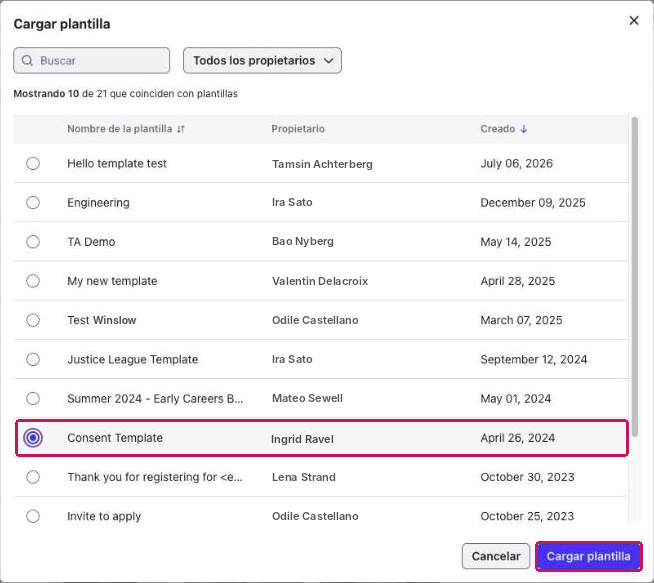
Task: Click the 'TA Demo' template name
Action: tap(91, 242)
